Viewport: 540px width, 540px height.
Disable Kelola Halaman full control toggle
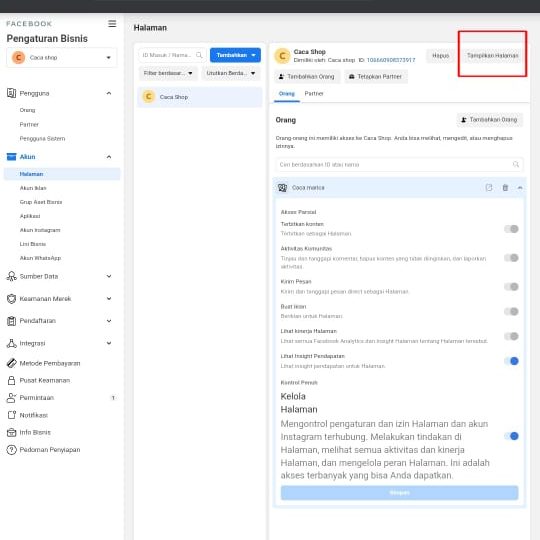point(511,436)
